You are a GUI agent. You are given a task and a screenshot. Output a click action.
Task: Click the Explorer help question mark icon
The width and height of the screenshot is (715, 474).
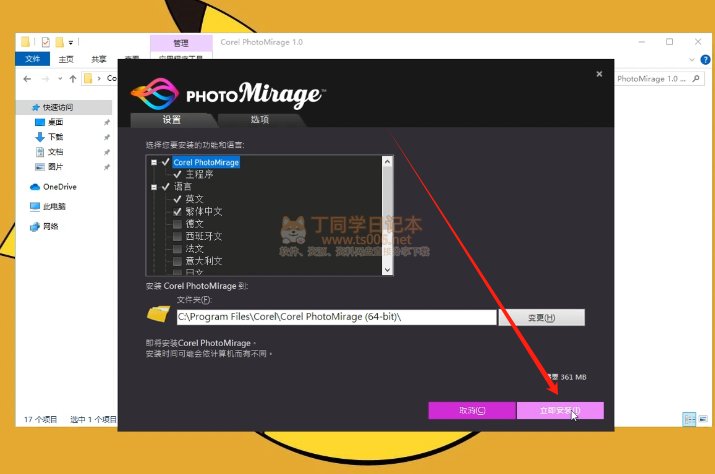pos(705,60)
